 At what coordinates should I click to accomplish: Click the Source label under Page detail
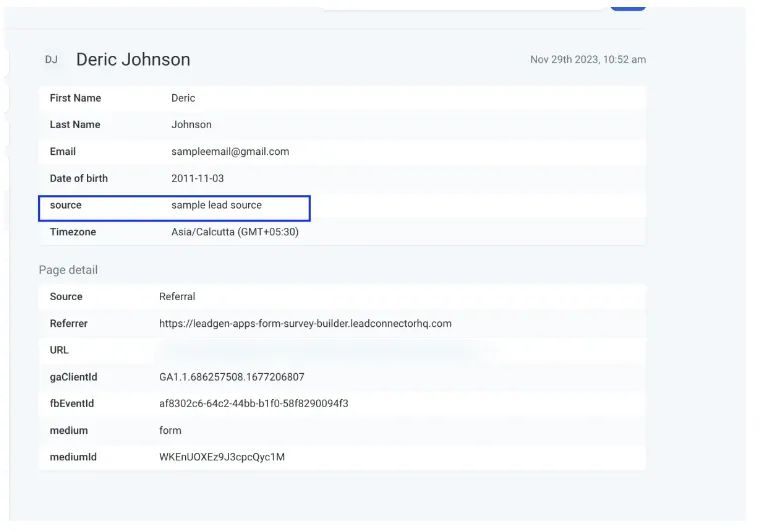pyautogui.click(x=66, y=297)
